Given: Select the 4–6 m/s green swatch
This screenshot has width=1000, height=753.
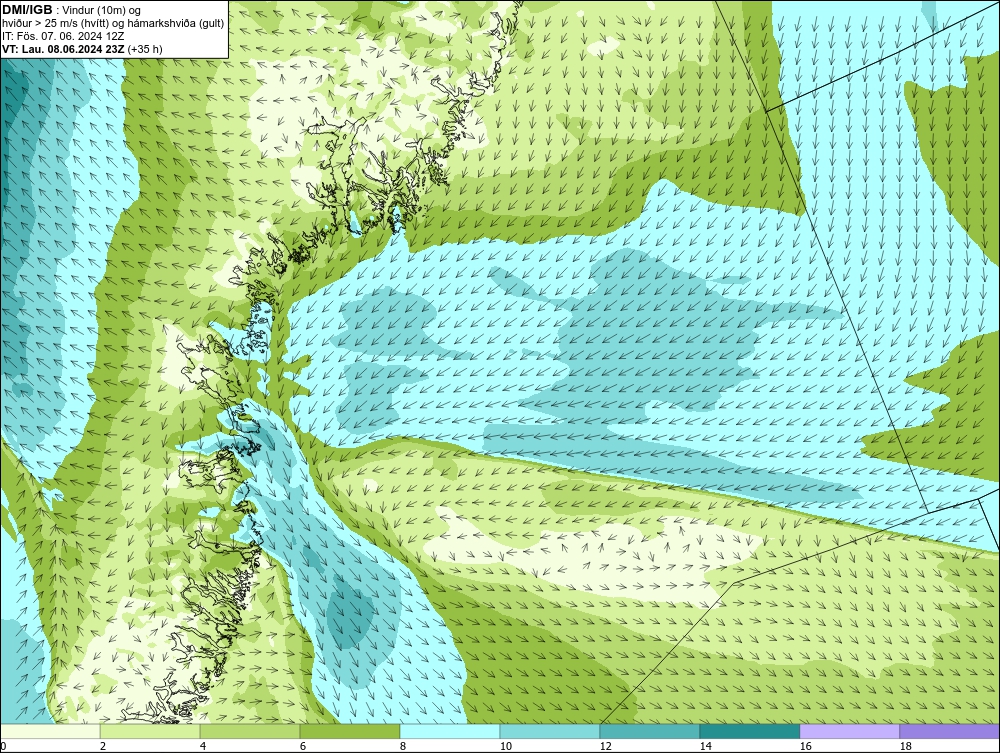Looking at the screenshot, I should click(x=250, y=731).
